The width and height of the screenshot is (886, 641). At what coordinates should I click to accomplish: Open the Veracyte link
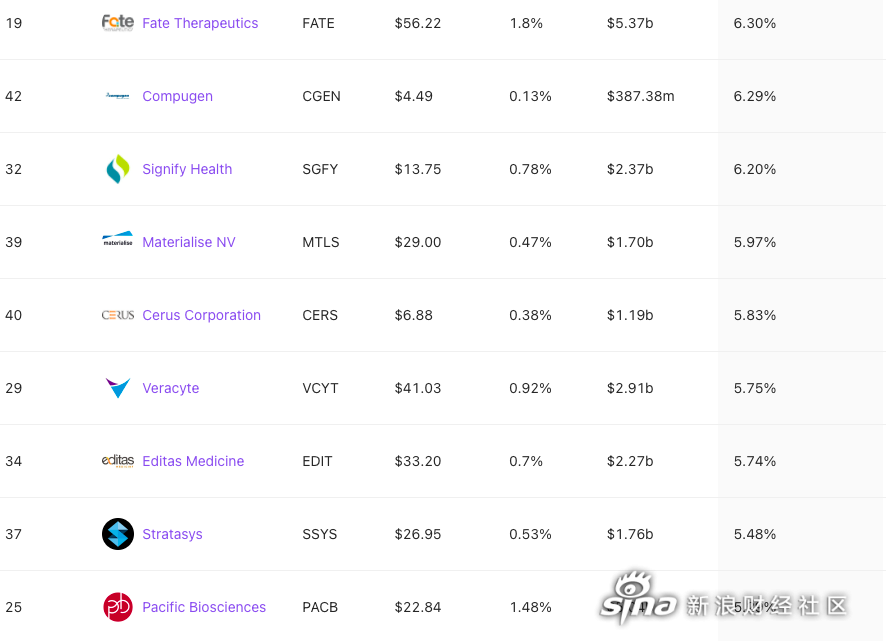[171, 388]
